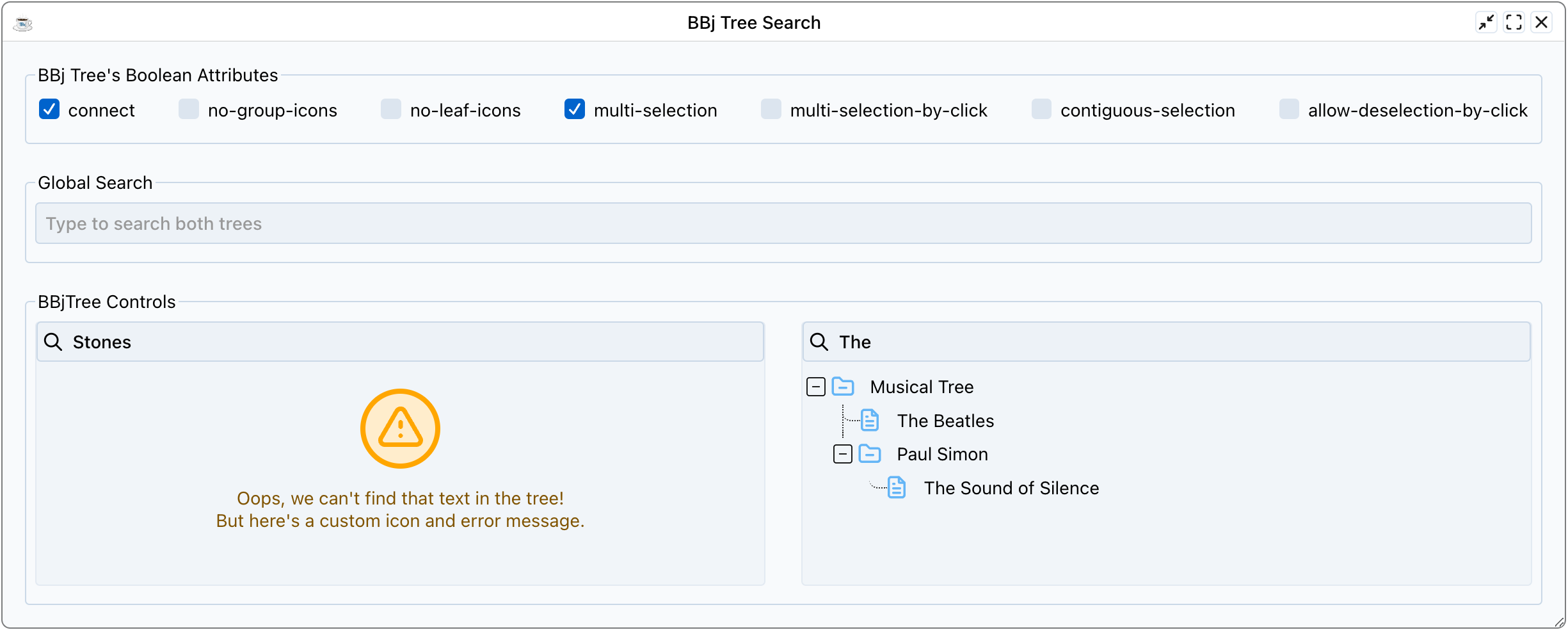Click the folder icon next to Paul Simon

[x=870, y=454]
